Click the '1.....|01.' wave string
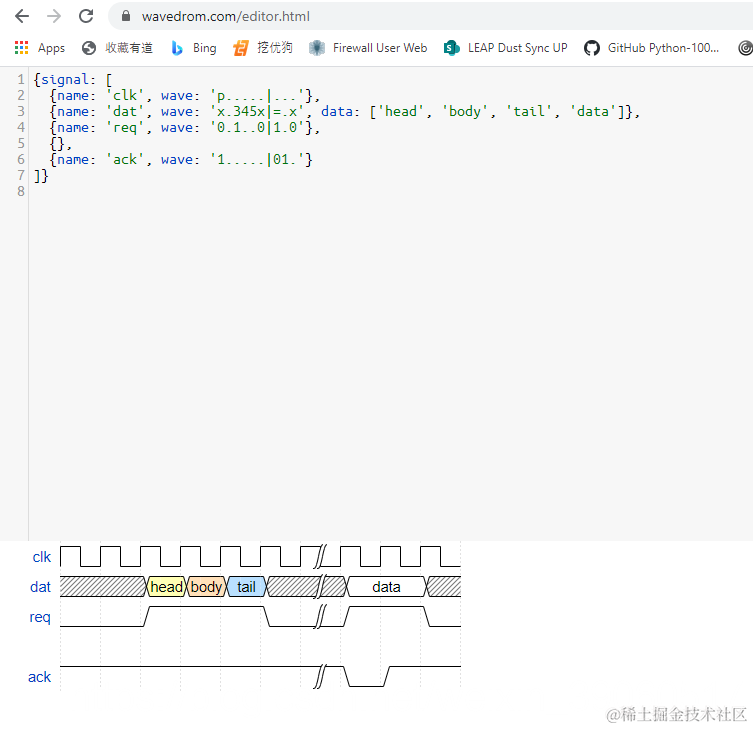The image size is (753, 729). pos(257,159)
